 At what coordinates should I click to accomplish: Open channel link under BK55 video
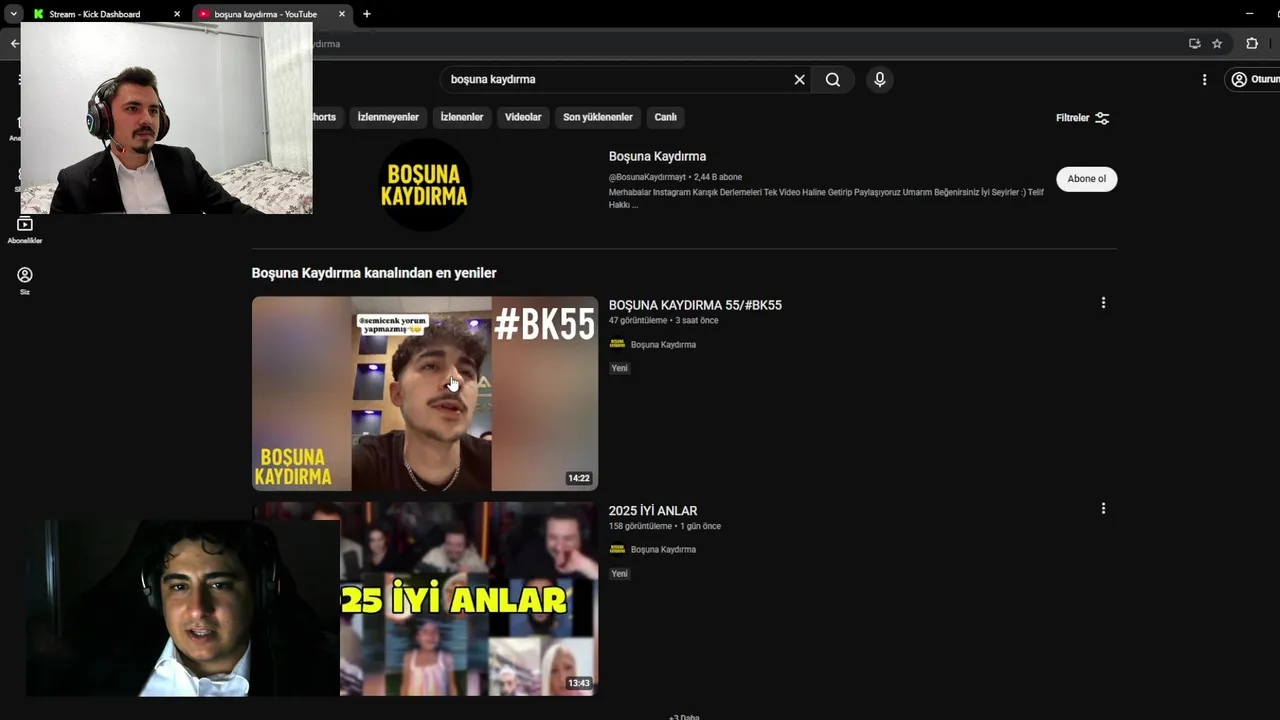[663, 345]
